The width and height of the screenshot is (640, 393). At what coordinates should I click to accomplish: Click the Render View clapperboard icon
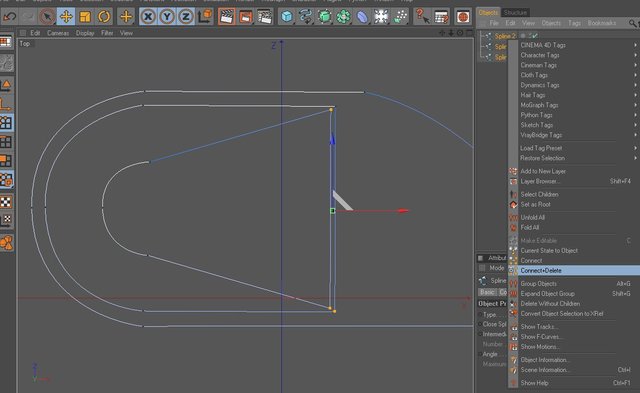(x=227, y=17)
